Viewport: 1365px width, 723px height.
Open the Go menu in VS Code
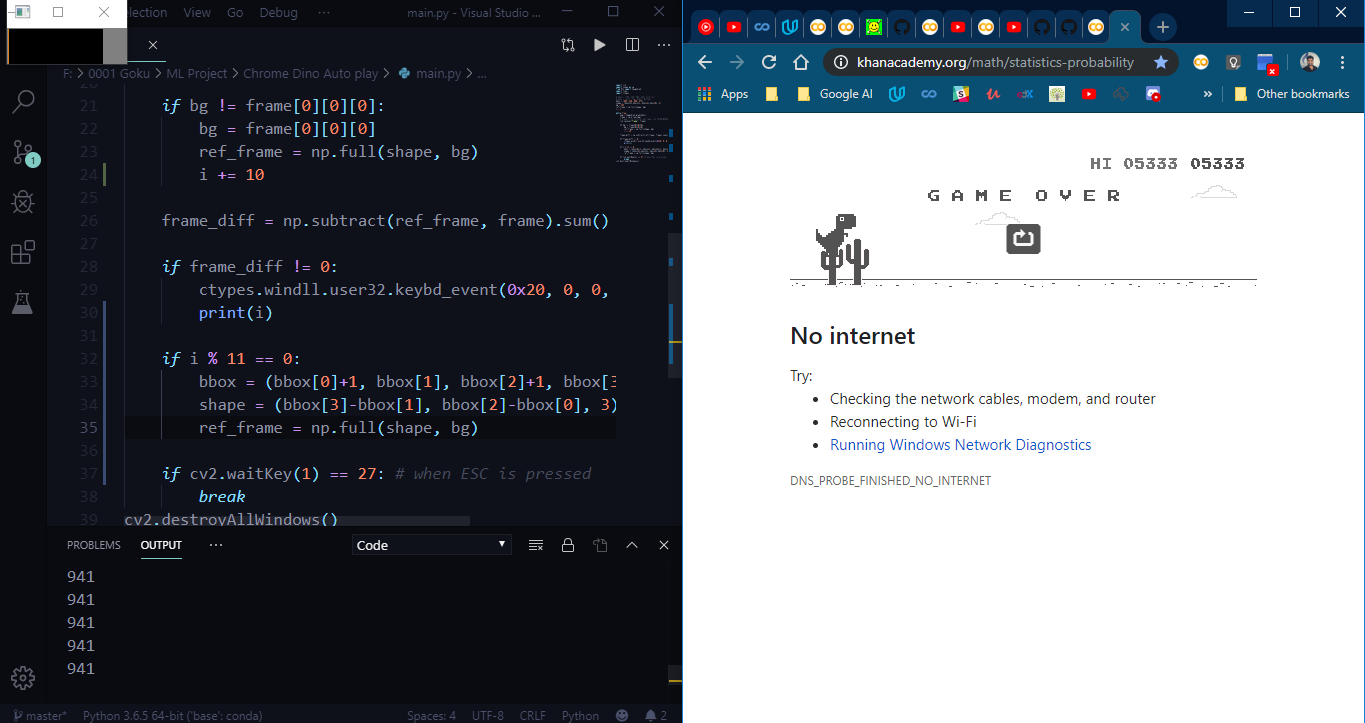235,13
